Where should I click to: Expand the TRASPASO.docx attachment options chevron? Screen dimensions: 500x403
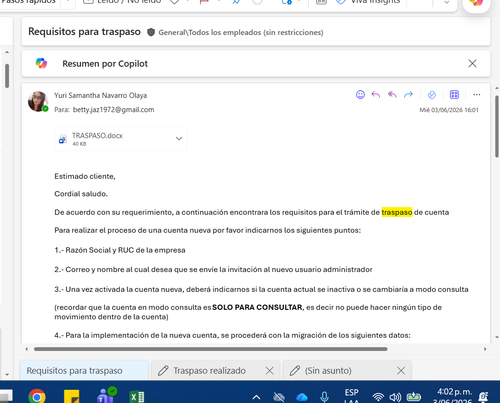pyautogui.click(x=179, y=138)
